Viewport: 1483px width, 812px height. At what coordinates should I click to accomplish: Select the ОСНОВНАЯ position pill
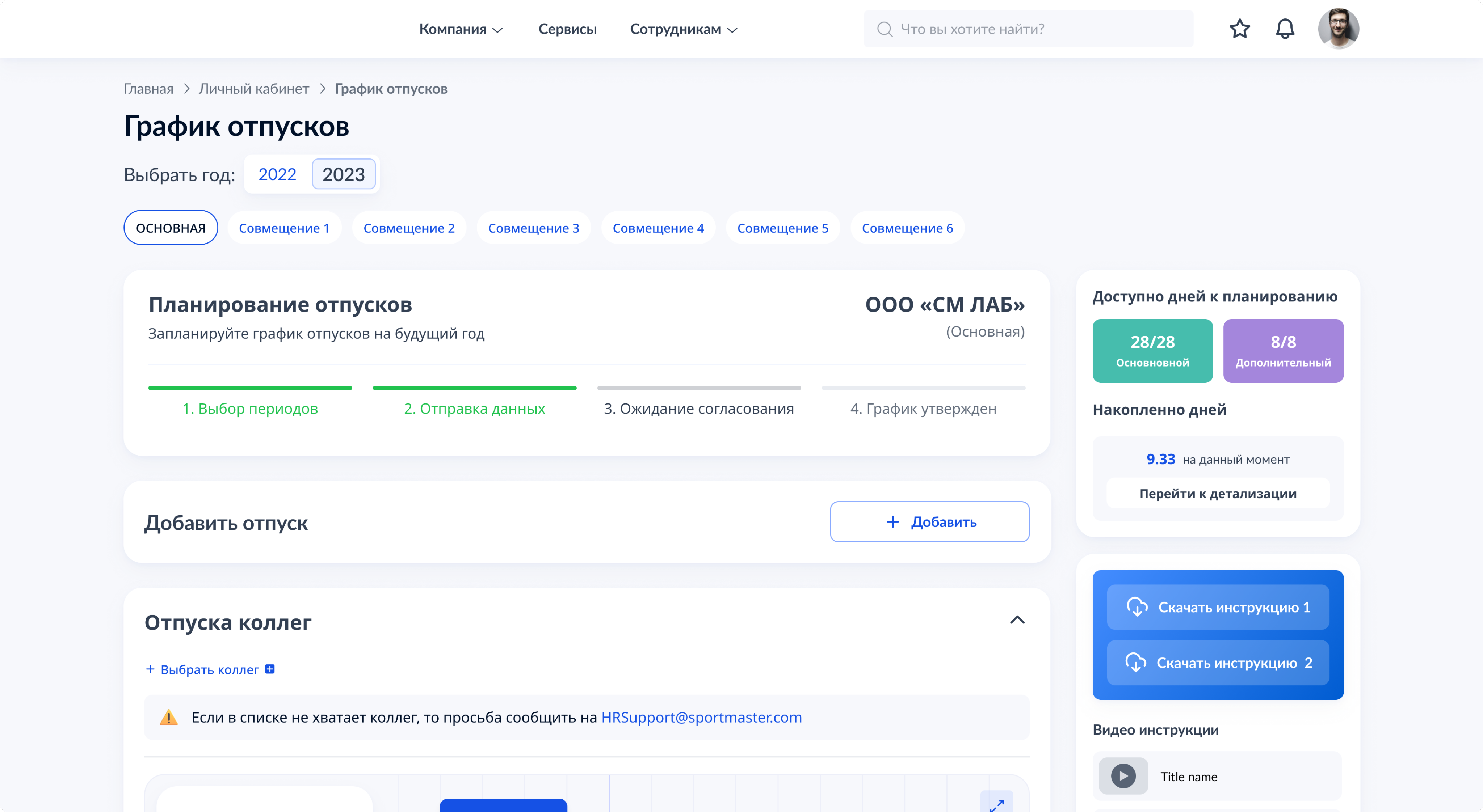coord(171,228)
